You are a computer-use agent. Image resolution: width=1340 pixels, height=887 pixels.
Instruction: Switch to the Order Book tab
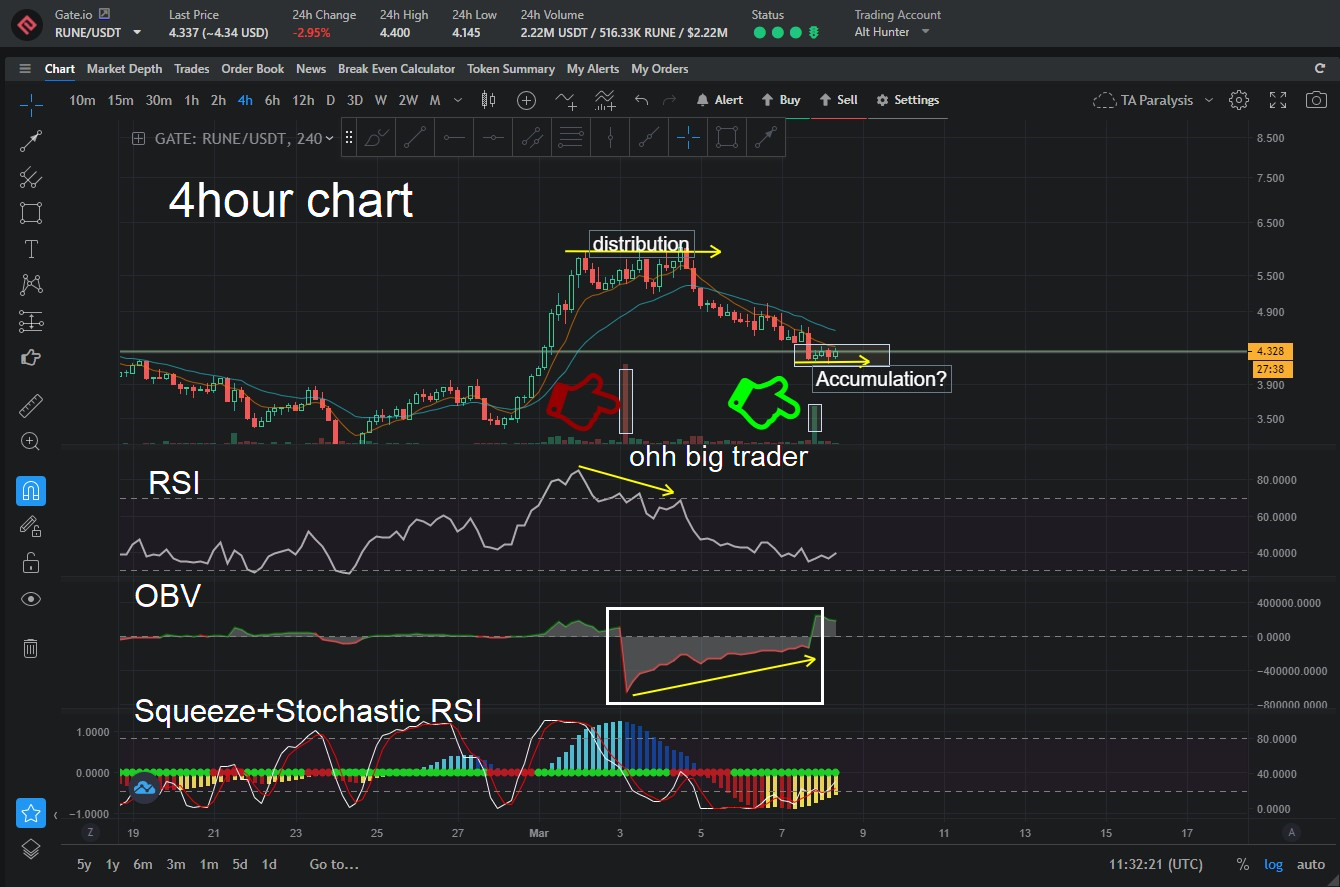[x=252, y=69]
